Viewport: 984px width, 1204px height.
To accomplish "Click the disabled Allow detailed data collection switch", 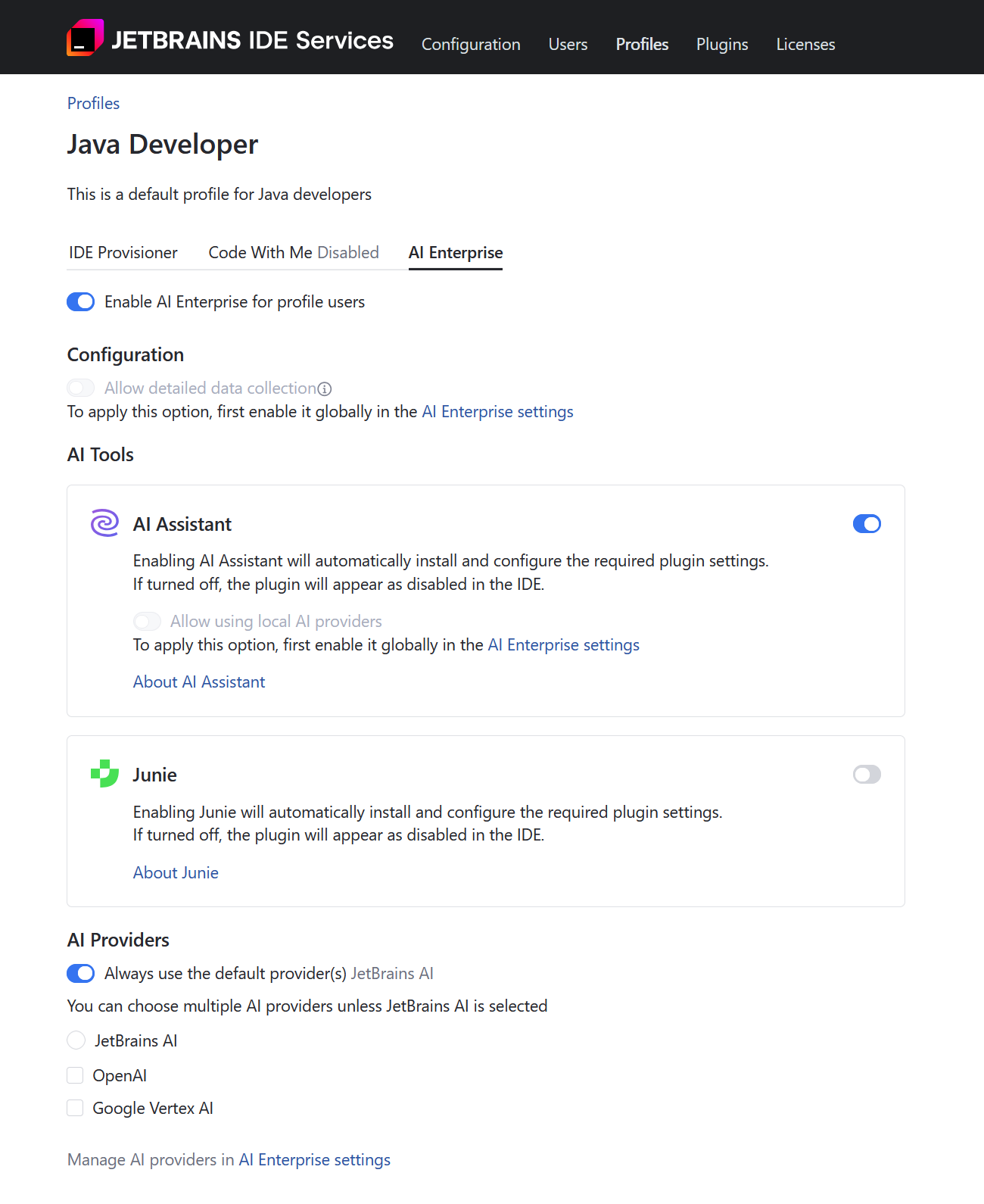I will (80, 387).
